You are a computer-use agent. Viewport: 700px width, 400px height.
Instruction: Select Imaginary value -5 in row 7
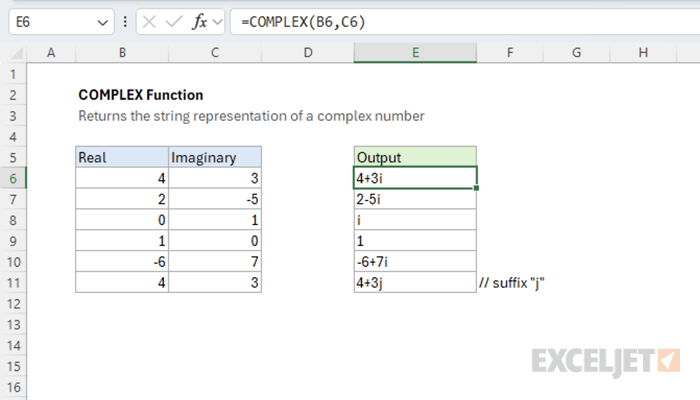(x=215, y=199)
